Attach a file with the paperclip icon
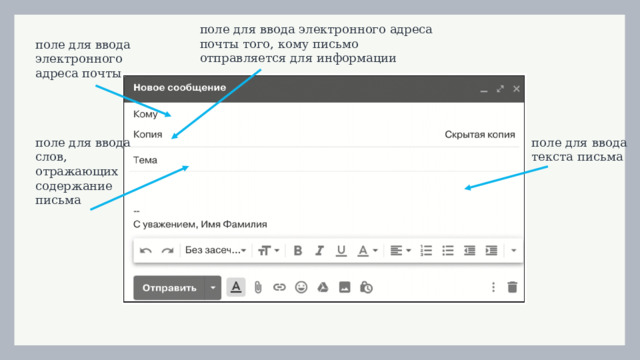The height and width of the screenshot is (360, 640). pos(258,288)
